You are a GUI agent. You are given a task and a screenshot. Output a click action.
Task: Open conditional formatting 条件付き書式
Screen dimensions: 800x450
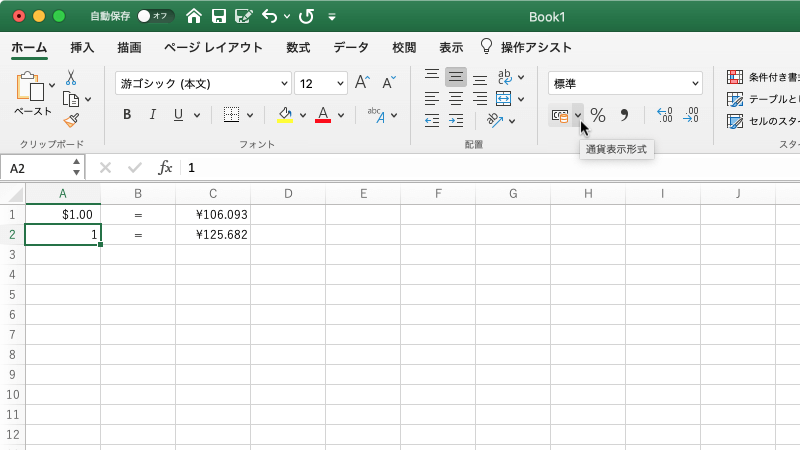point(763,77)
